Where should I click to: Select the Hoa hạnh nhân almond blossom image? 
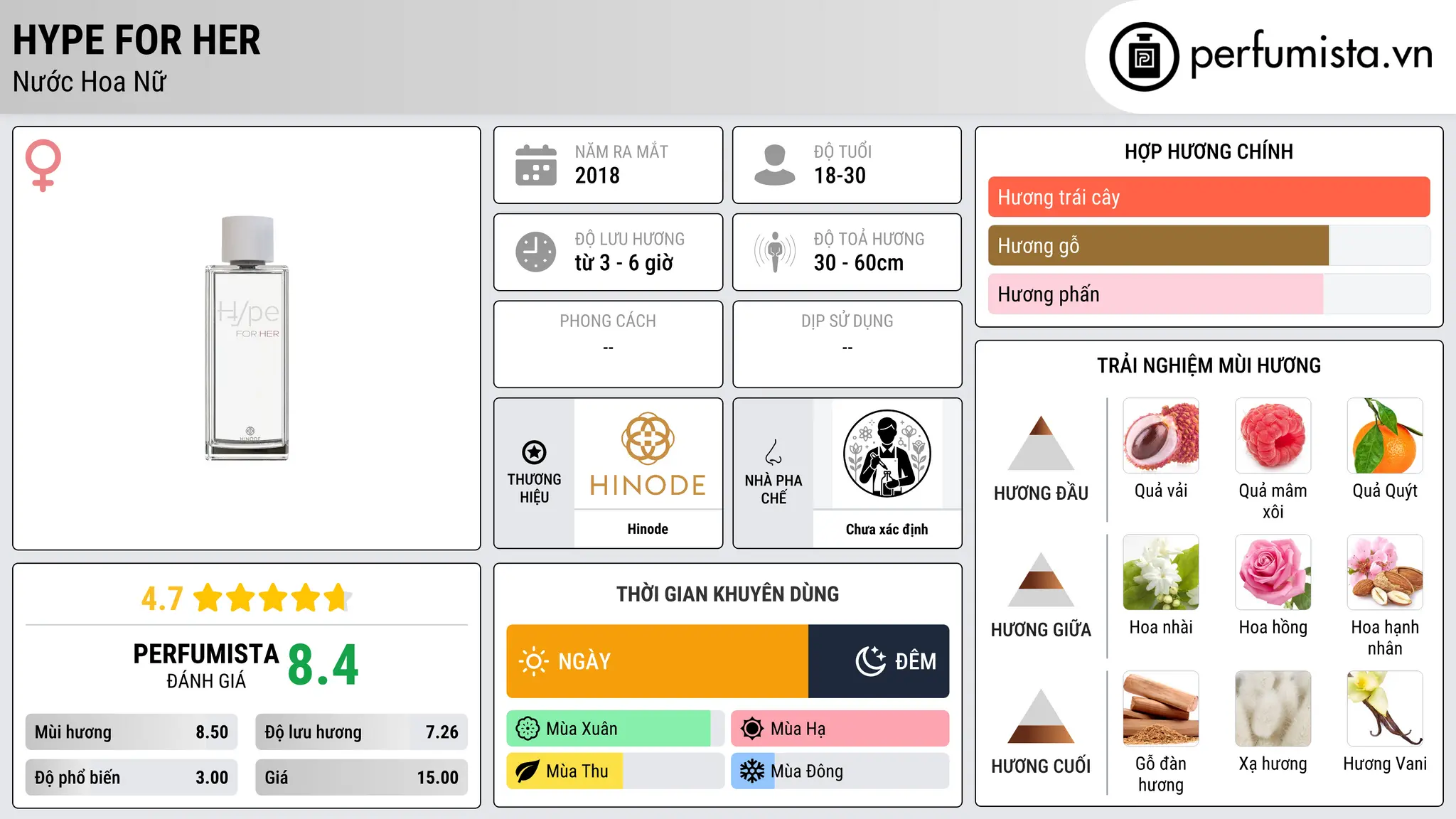[1385, 572]
